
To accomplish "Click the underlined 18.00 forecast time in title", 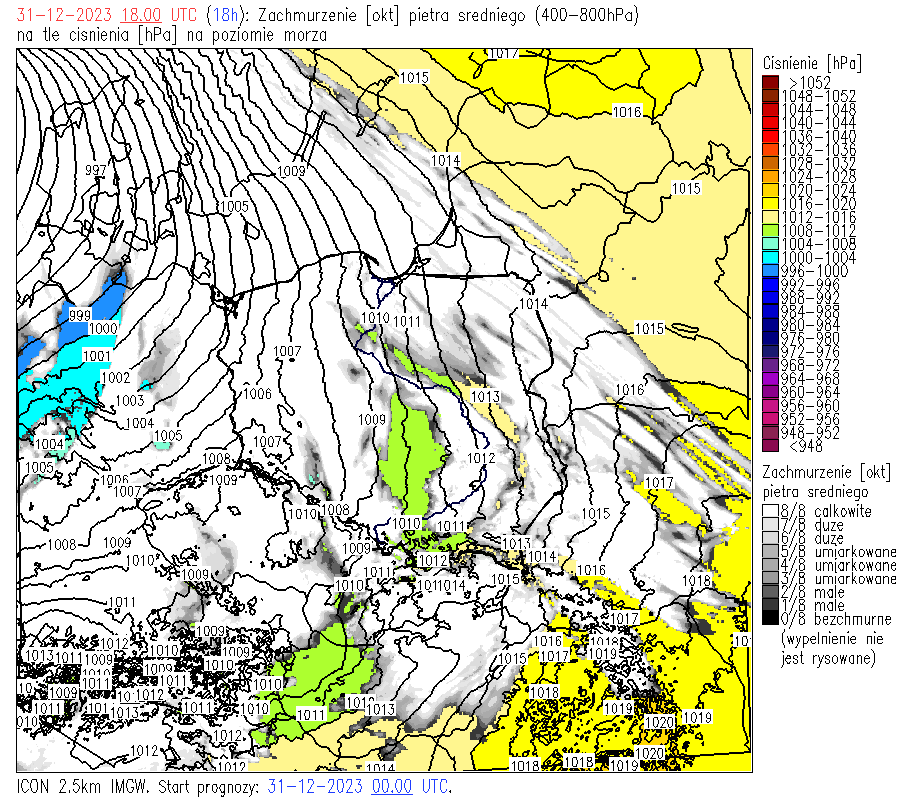I will (141, 14).
